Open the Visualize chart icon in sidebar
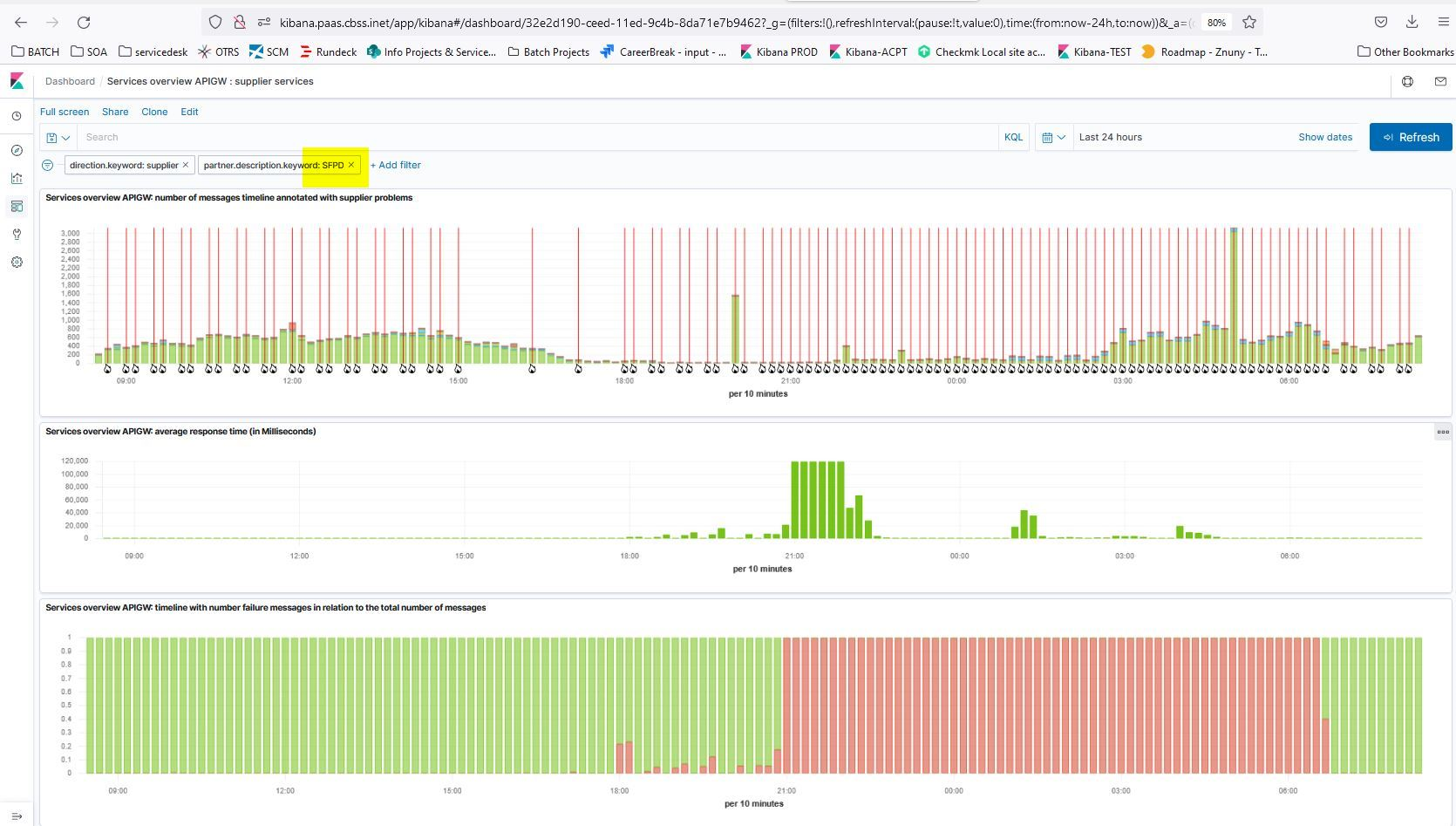The height and width of the screenshot is (826, 1456). pyautogui.click(x=17, y=179)
